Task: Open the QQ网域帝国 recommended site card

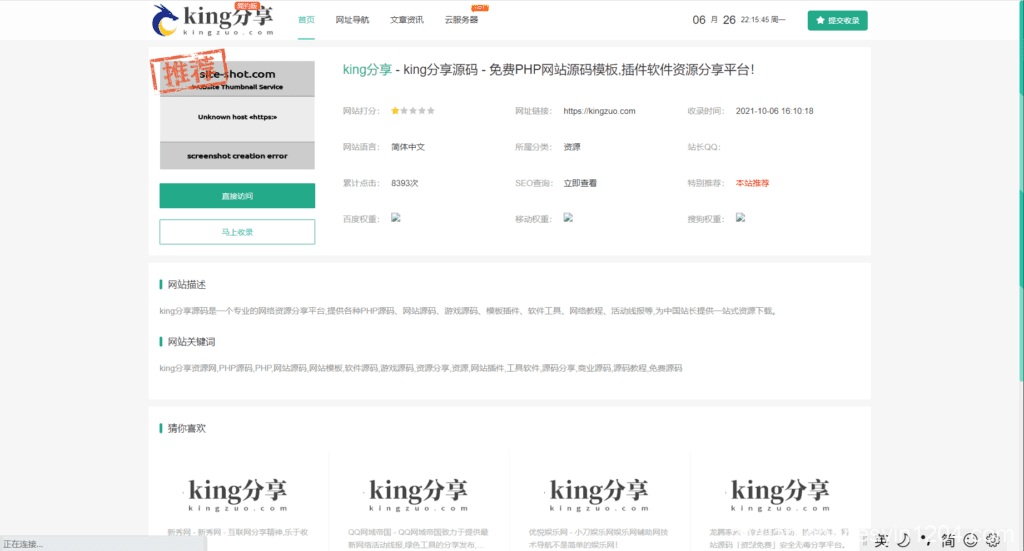Action: 419,503
